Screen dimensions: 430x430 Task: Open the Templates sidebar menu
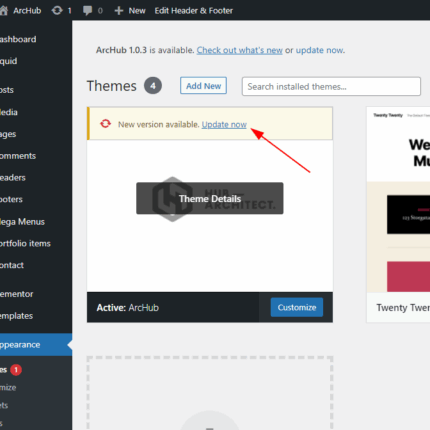[16, 316]
